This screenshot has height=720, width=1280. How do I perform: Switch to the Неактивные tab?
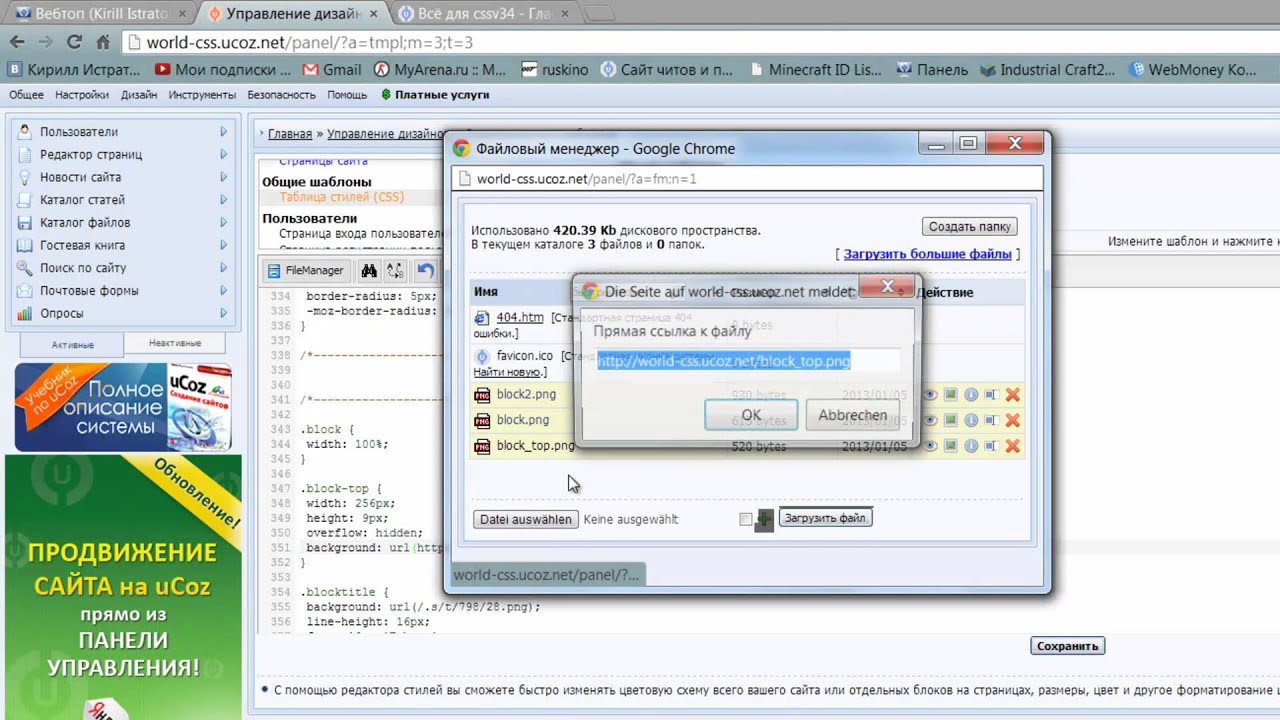[175, 343]
